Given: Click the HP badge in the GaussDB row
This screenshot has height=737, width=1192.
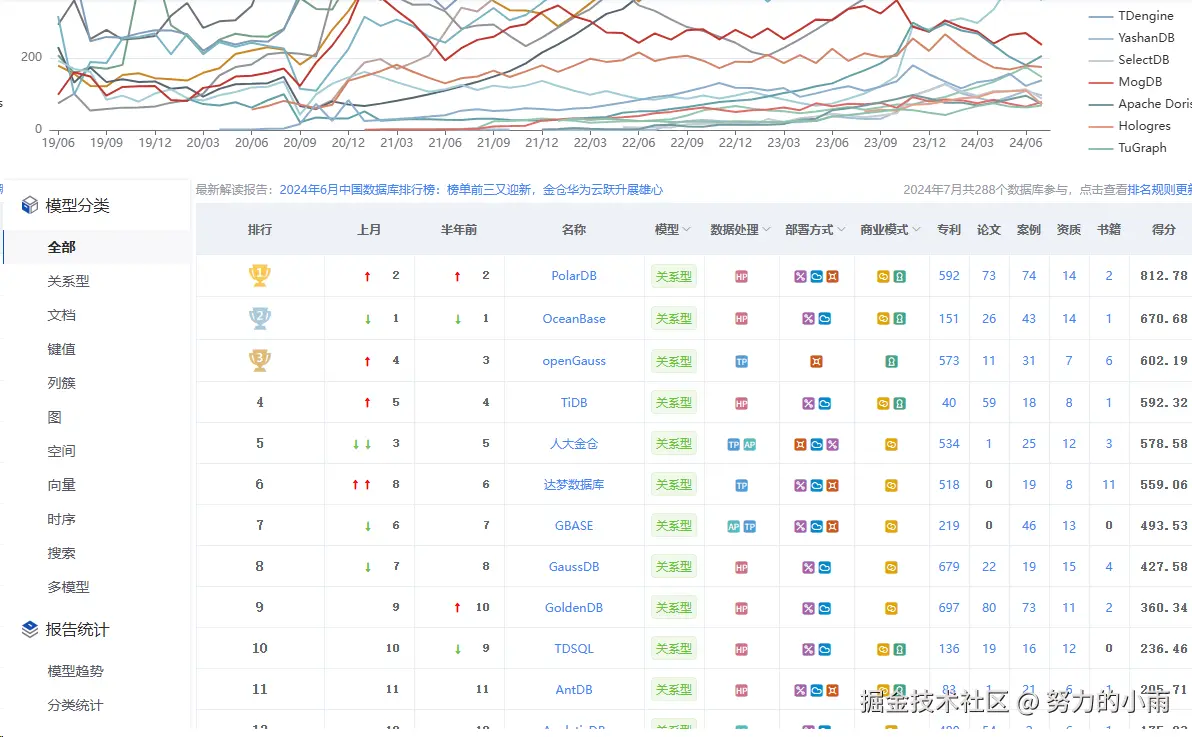Looking at the screenshot, I should pyautogui.click(x=741, y=567).
